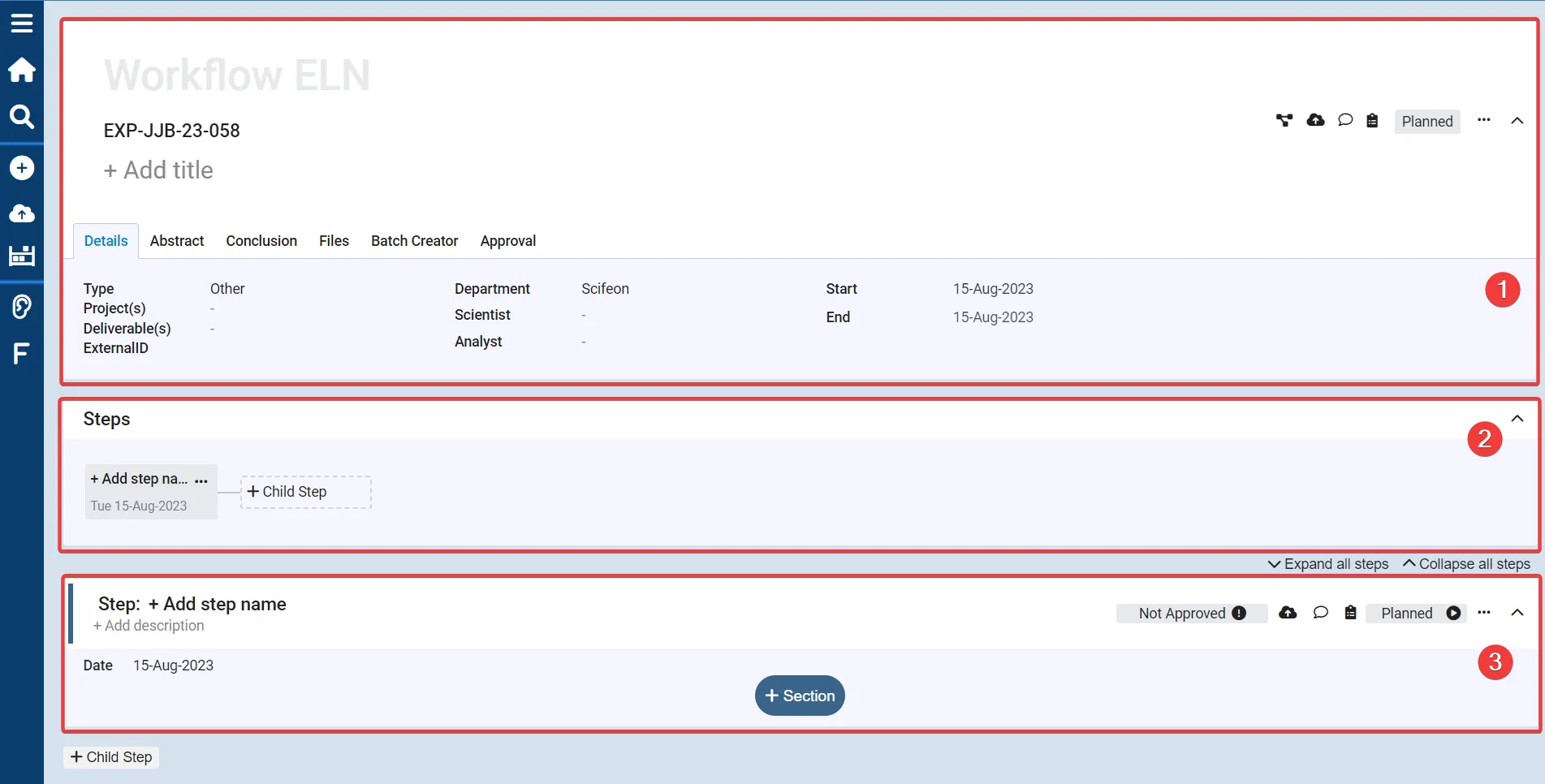Open experiment more options ellipsis menu
This screenshot has height=784, width=1545.
[1484, 120]
